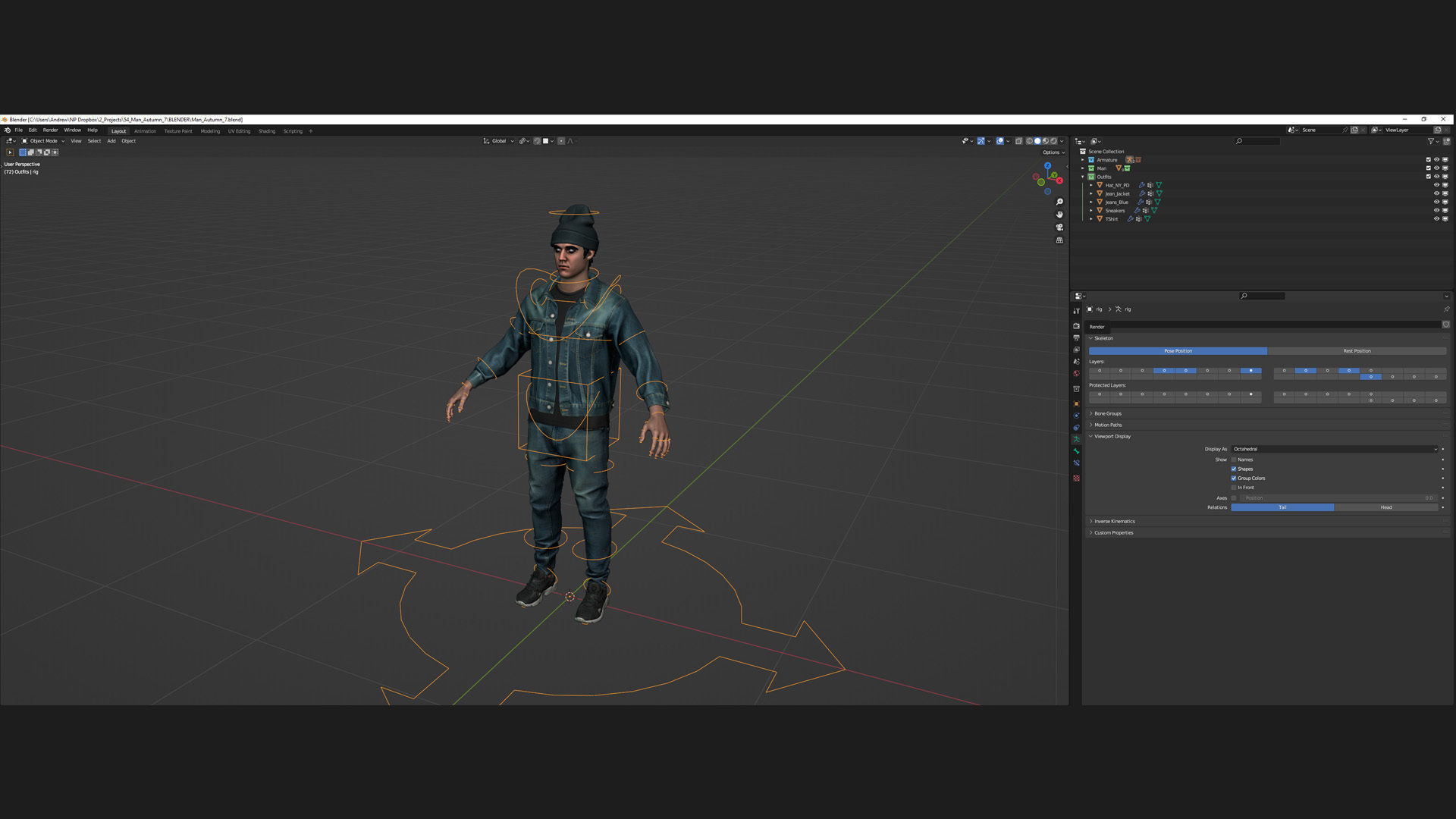Open the viewport Add menu
The height and width of the screenshot is (819, 1456).
click(111, 141)
